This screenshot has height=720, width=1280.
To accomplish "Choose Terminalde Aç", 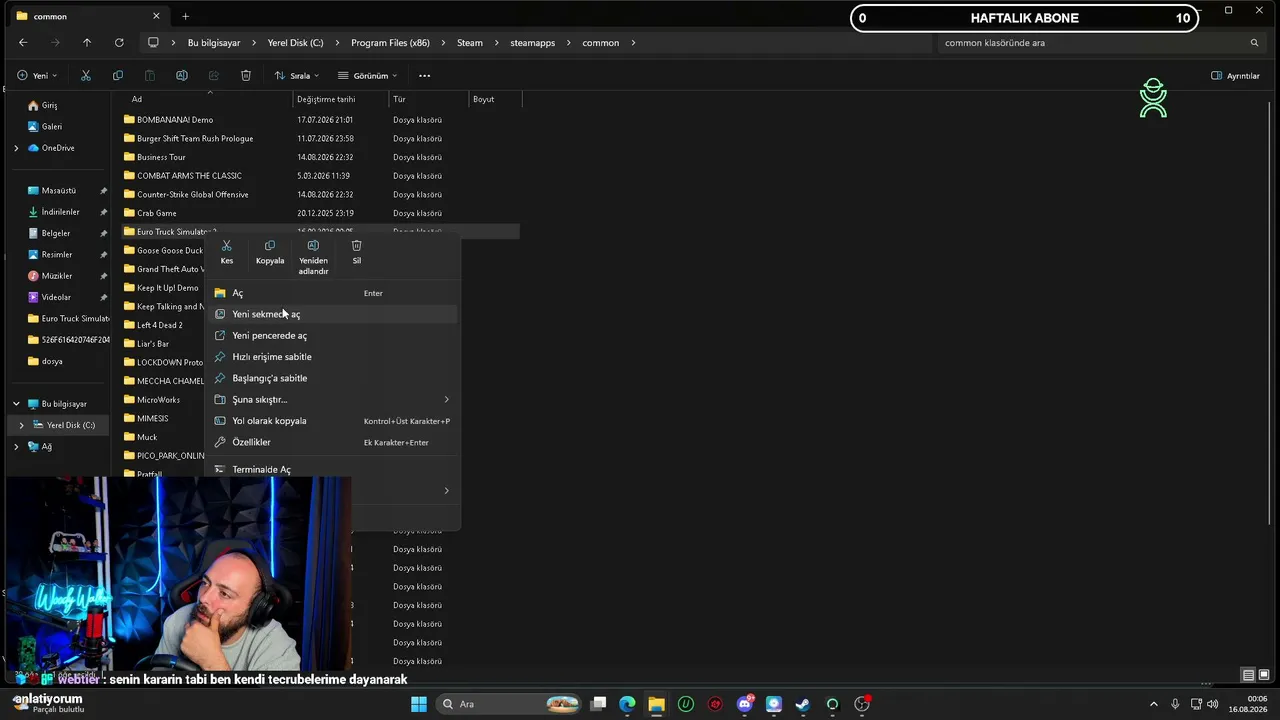I will (333, 469).
